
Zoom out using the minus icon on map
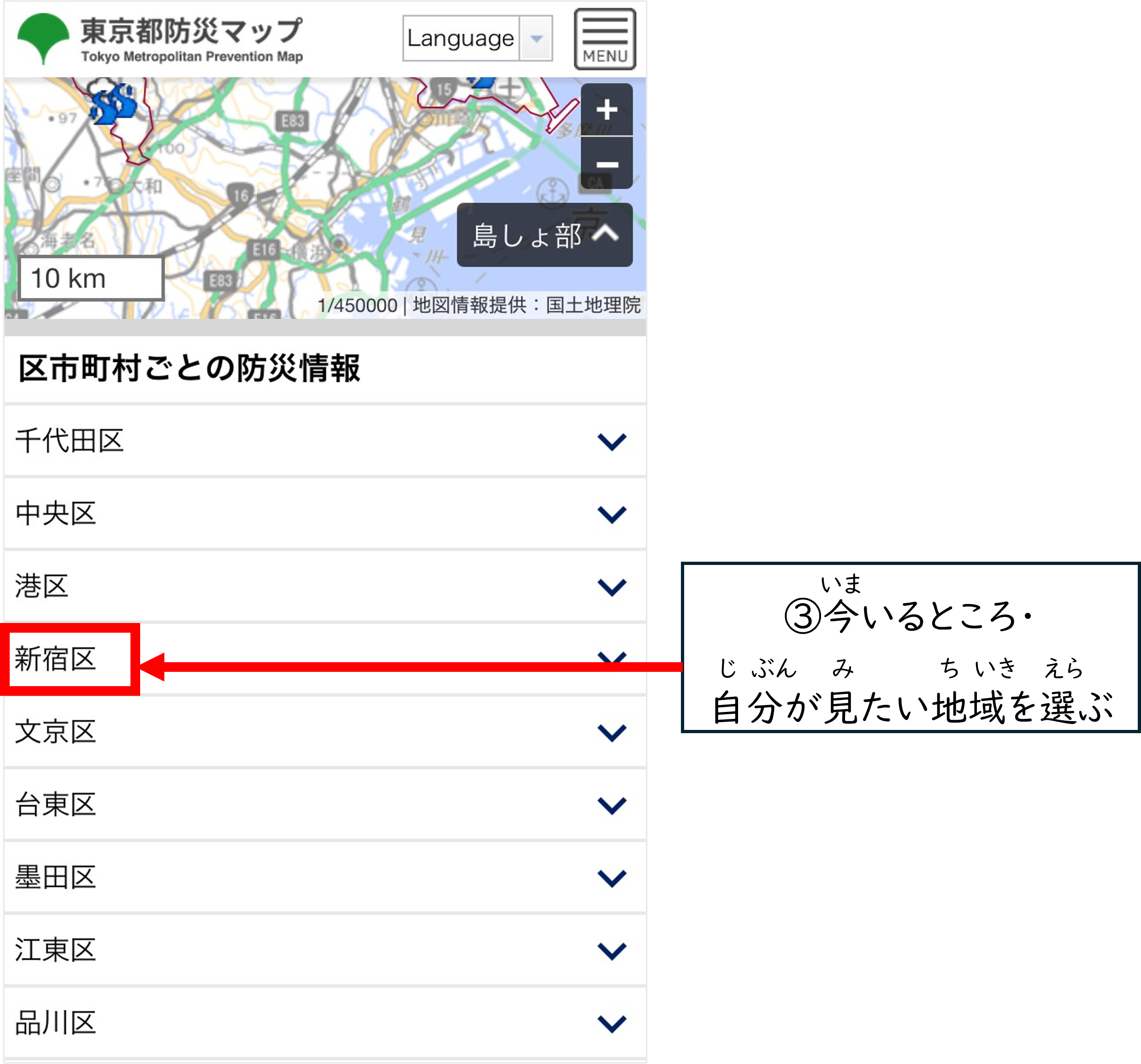(605, 165)
